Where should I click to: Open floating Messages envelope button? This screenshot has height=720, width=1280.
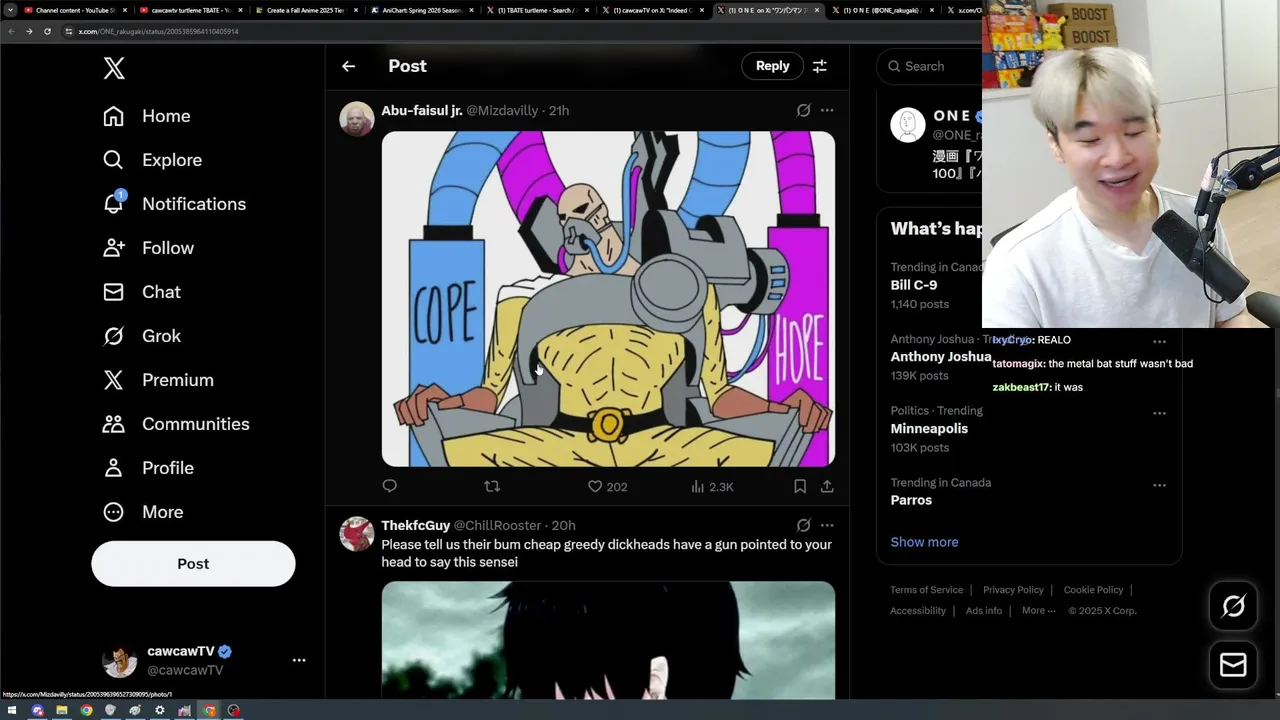coord(1233,665)
